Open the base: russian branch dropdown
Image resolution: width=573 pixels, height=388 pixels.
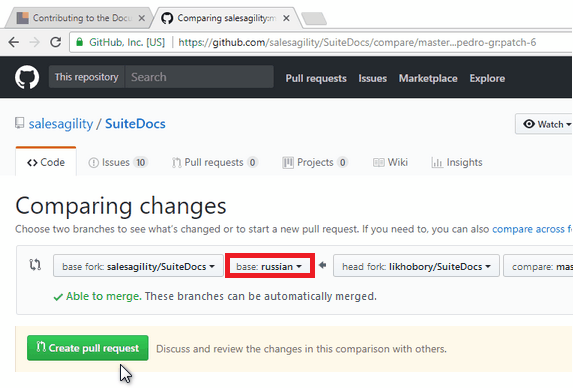click(269, 266)
